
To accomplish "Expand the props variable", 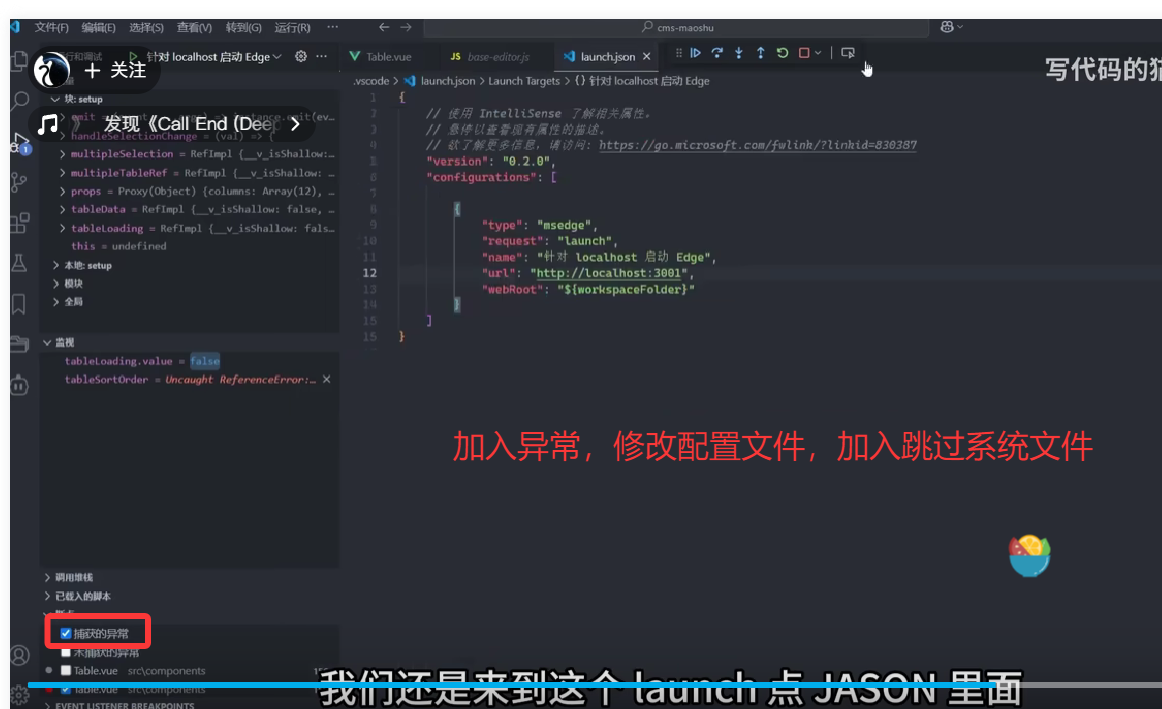I will (x=62, y=191).
